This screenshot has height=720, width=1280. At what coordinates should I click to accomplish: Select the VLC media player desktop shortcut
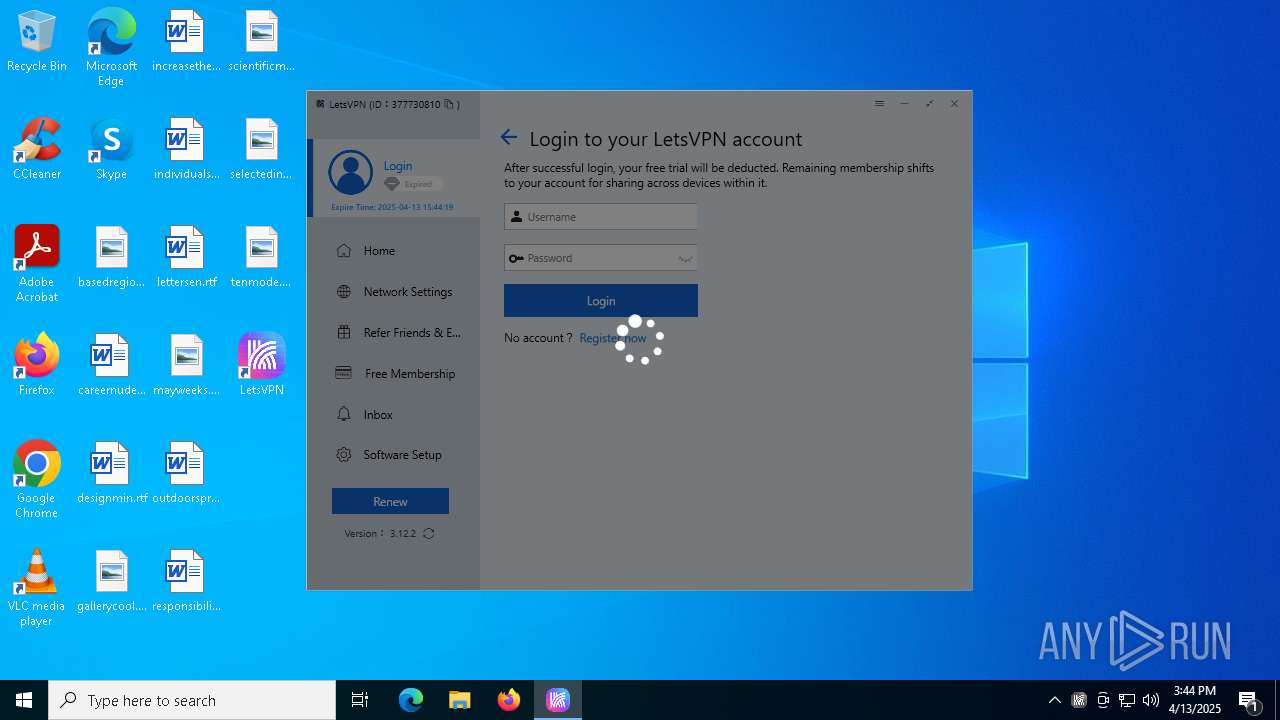(37, 588)
